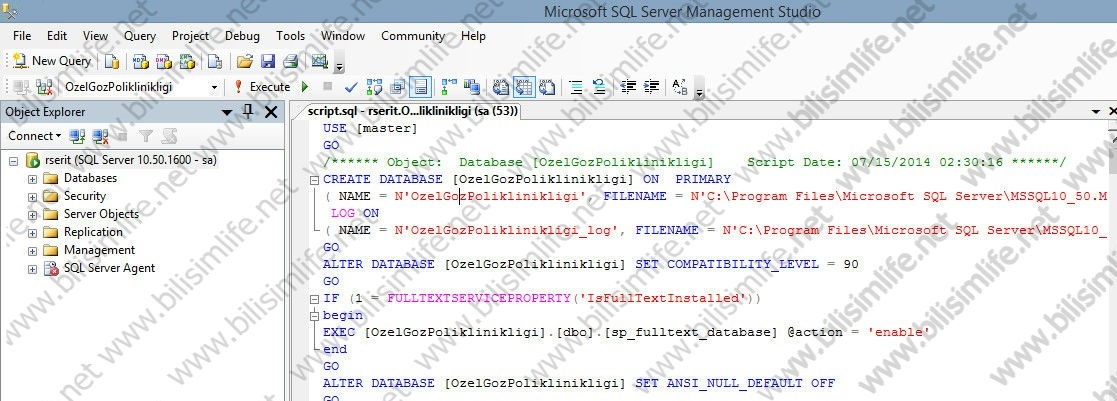The width and height of the screenshot is (1117, 401).
Task: Parse the query with the blue checkmark
Action: 350,87
